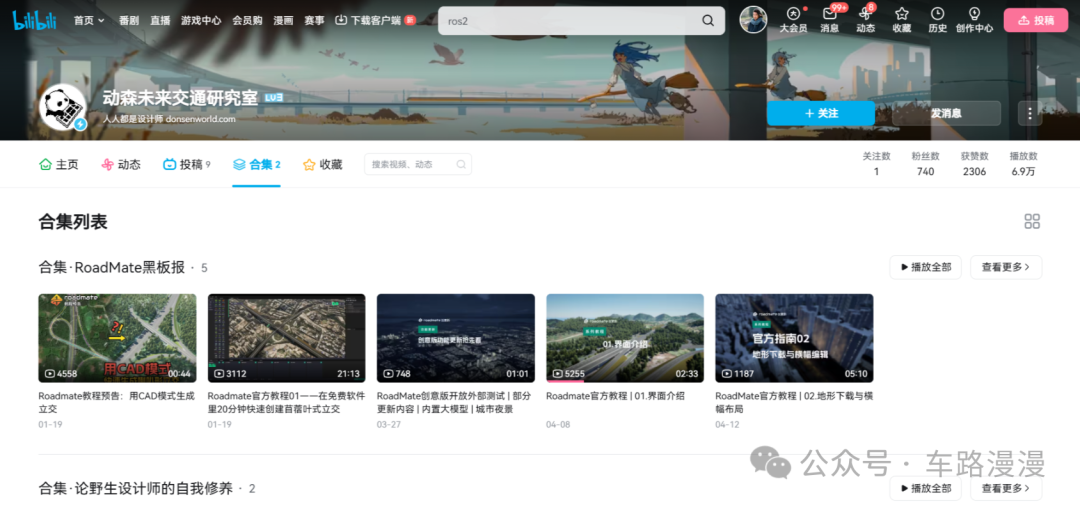Switch to the 收藏 channel tab

(322, 165)
